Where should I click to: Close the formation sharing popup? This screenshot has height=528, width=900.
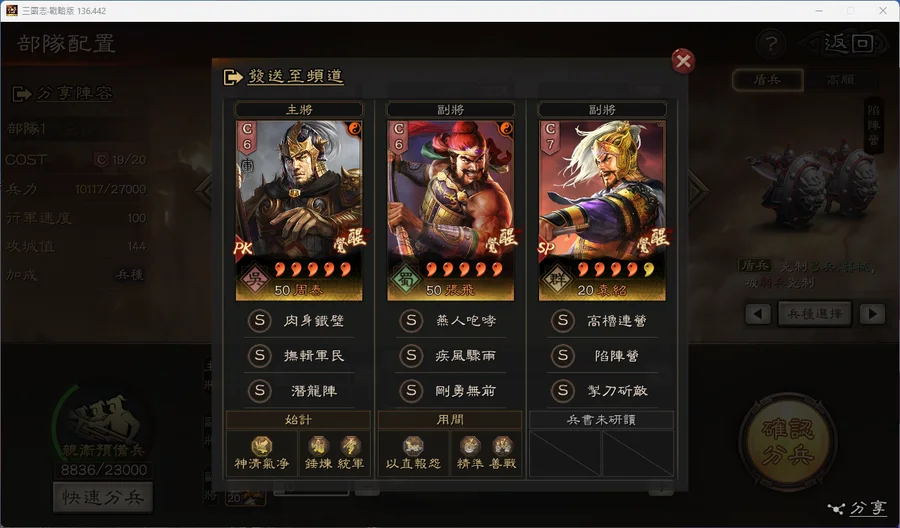tap(683, 60)
